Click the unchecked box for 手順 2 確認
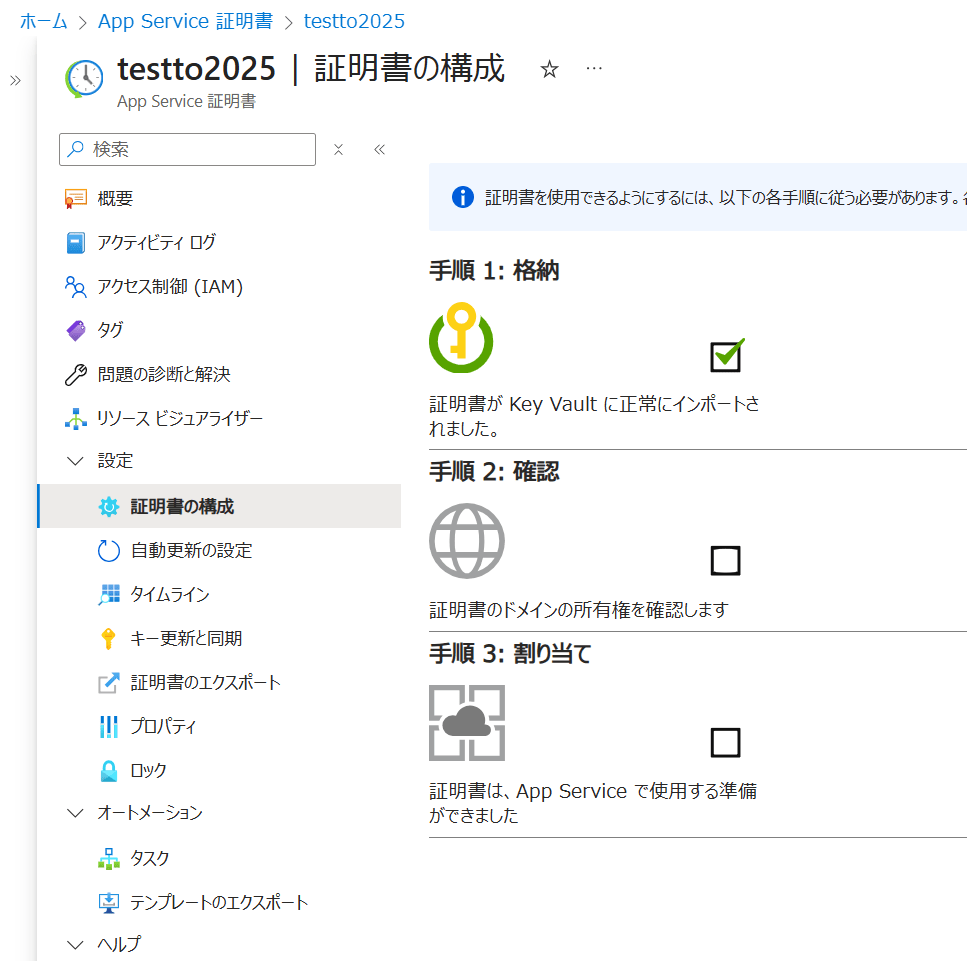 (725, 561)
